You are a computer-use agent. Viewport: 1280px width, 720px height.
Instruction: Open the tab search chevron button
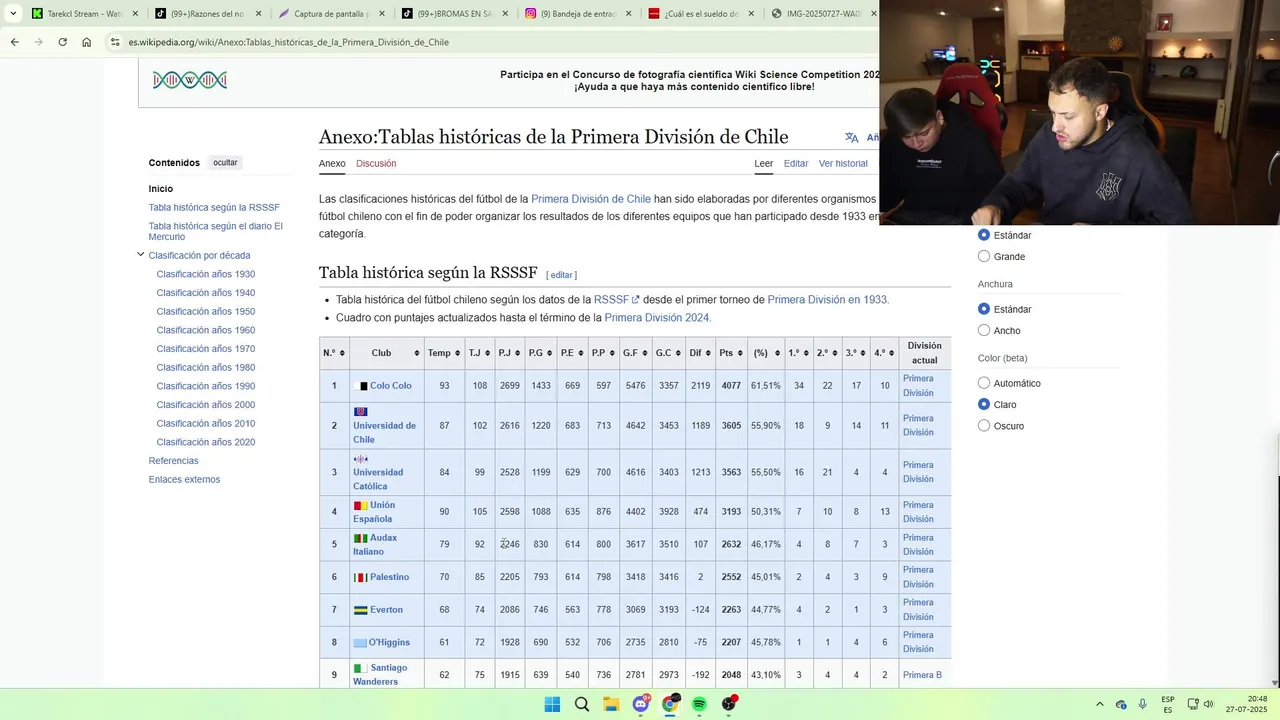click(13, 14)
